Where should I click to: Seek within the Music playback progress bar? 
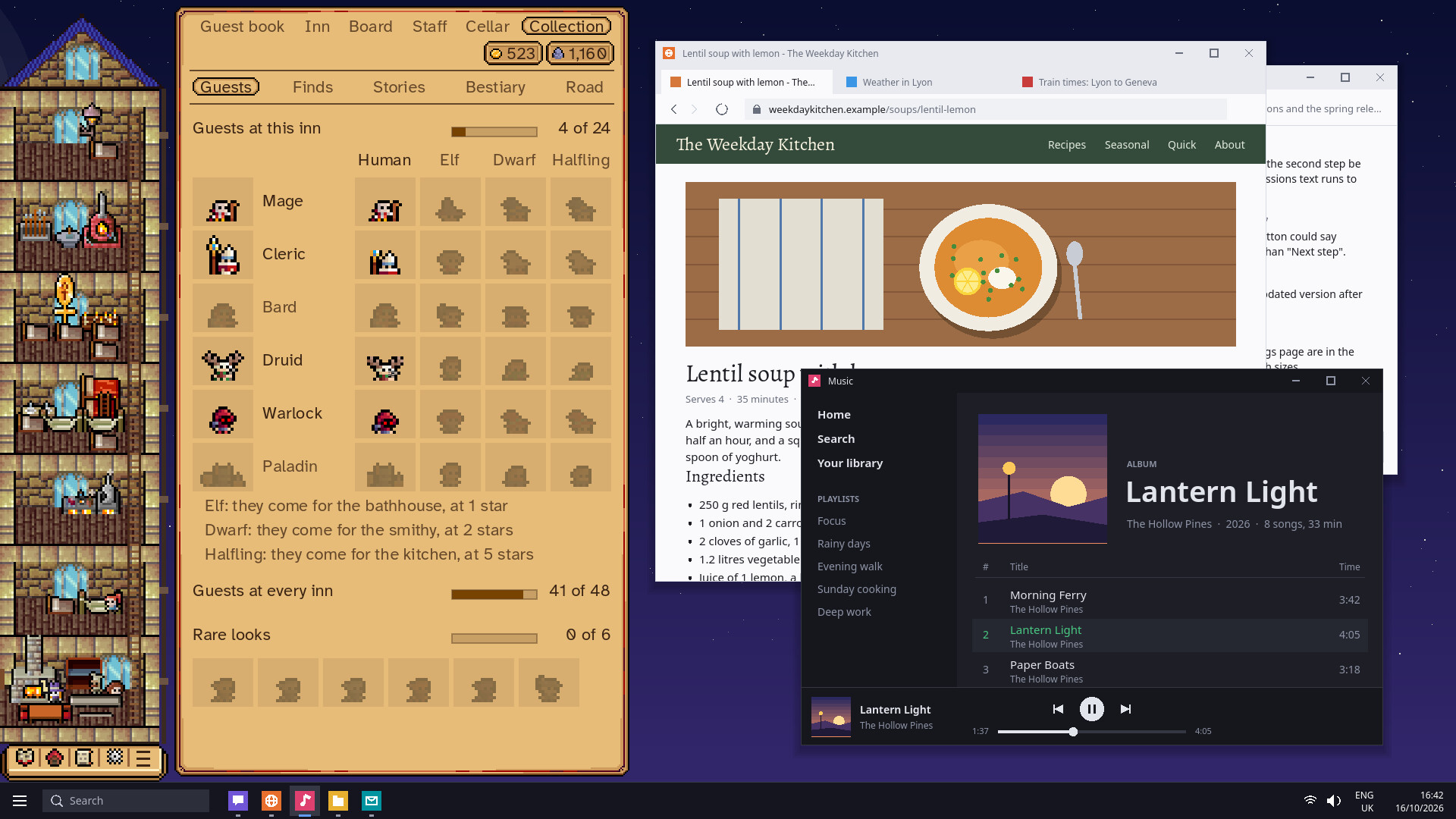(x=1091, y=732)
